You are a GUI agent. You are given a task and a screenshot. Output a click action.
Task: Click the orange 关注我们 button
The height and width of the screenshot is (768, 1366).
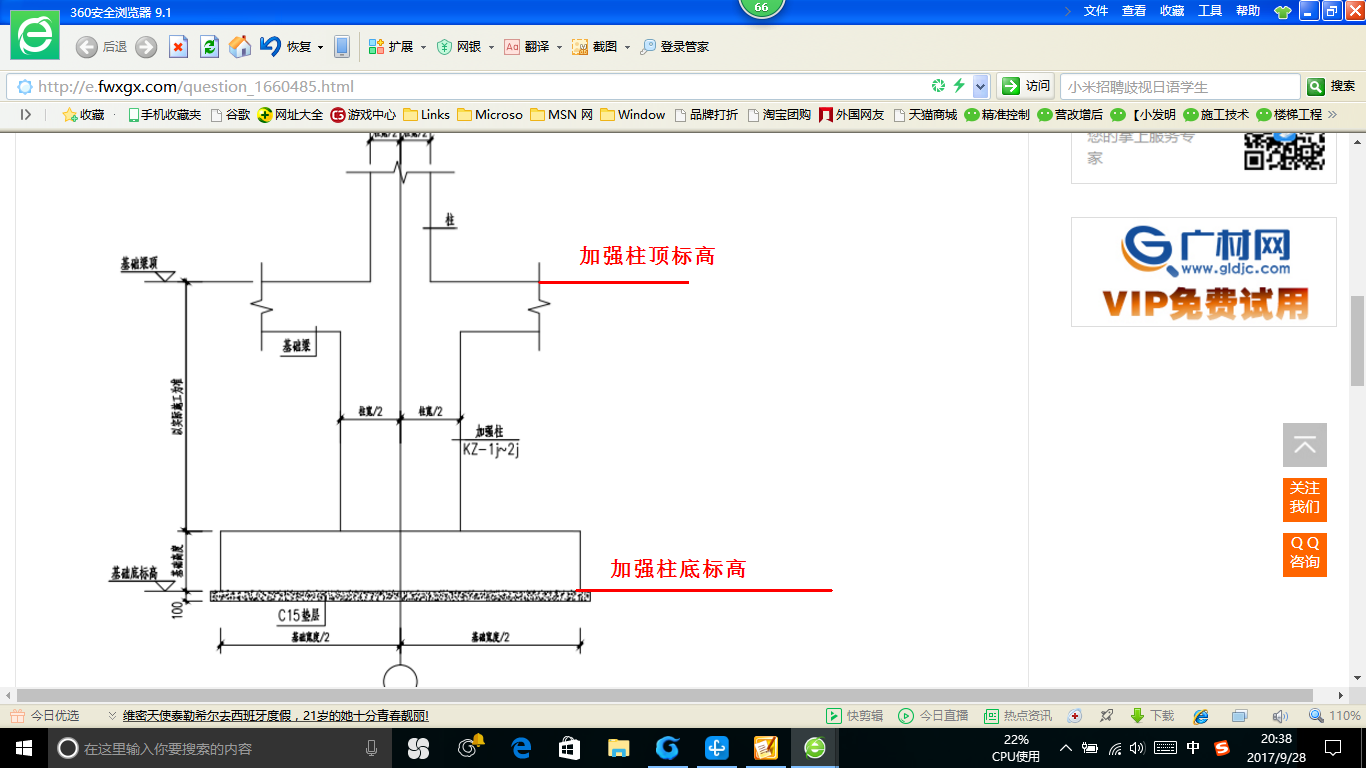click(x=1305, y=499)
